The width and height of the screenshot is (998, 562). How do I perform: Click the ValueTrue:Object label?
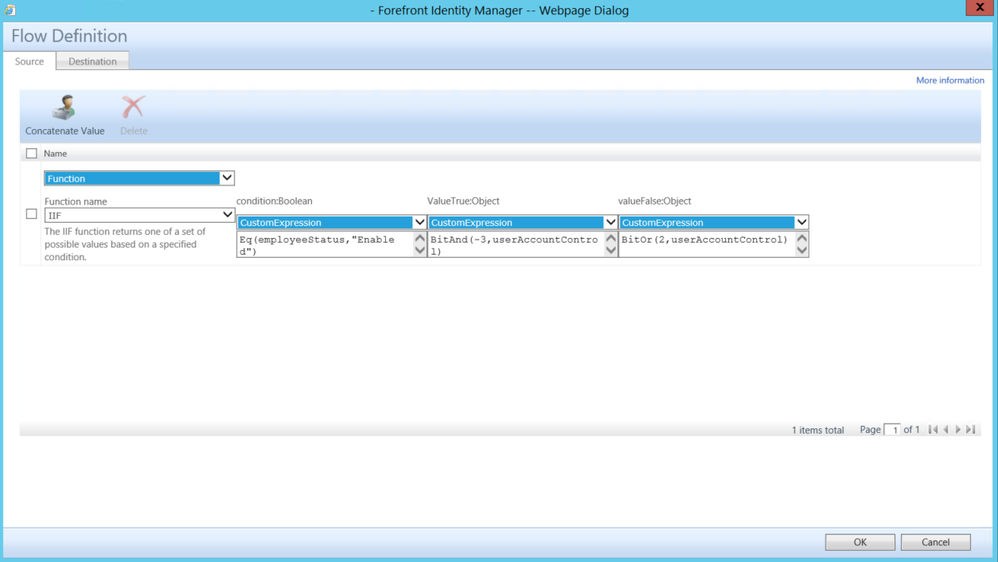(463, 200)
